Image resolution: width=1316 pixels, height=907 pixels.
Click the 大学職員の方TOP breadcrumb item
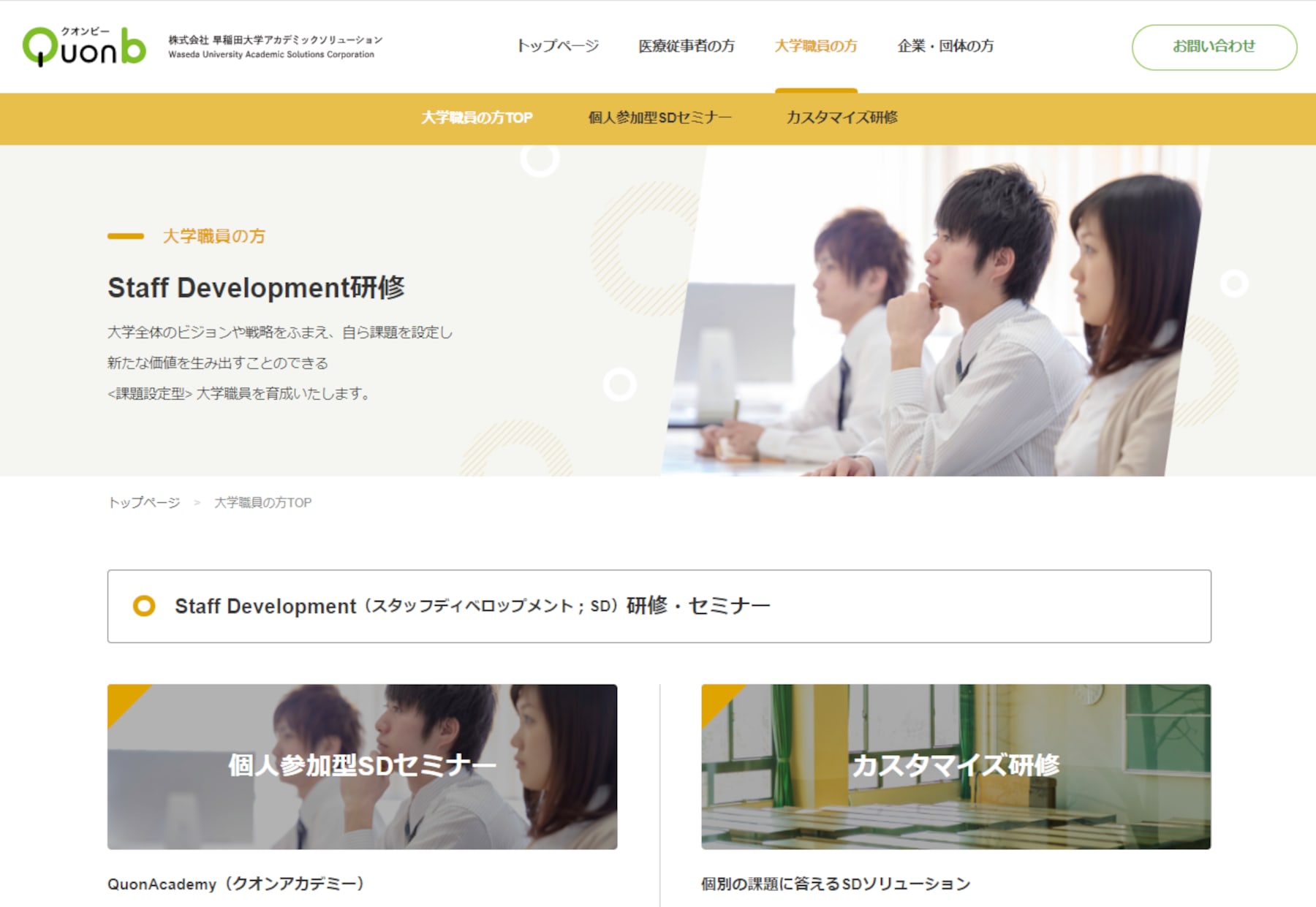tap(262, 503)
